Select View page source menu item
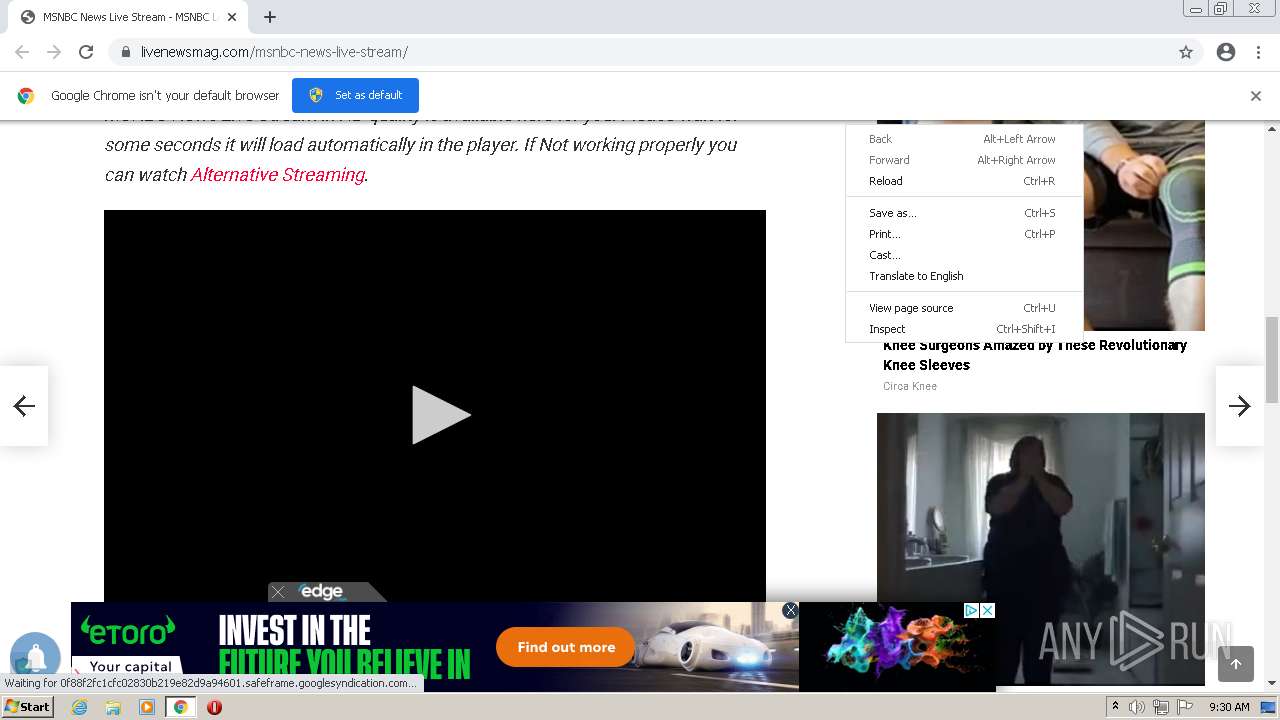This screenshot has width=1280, height=720. point(964,308)
